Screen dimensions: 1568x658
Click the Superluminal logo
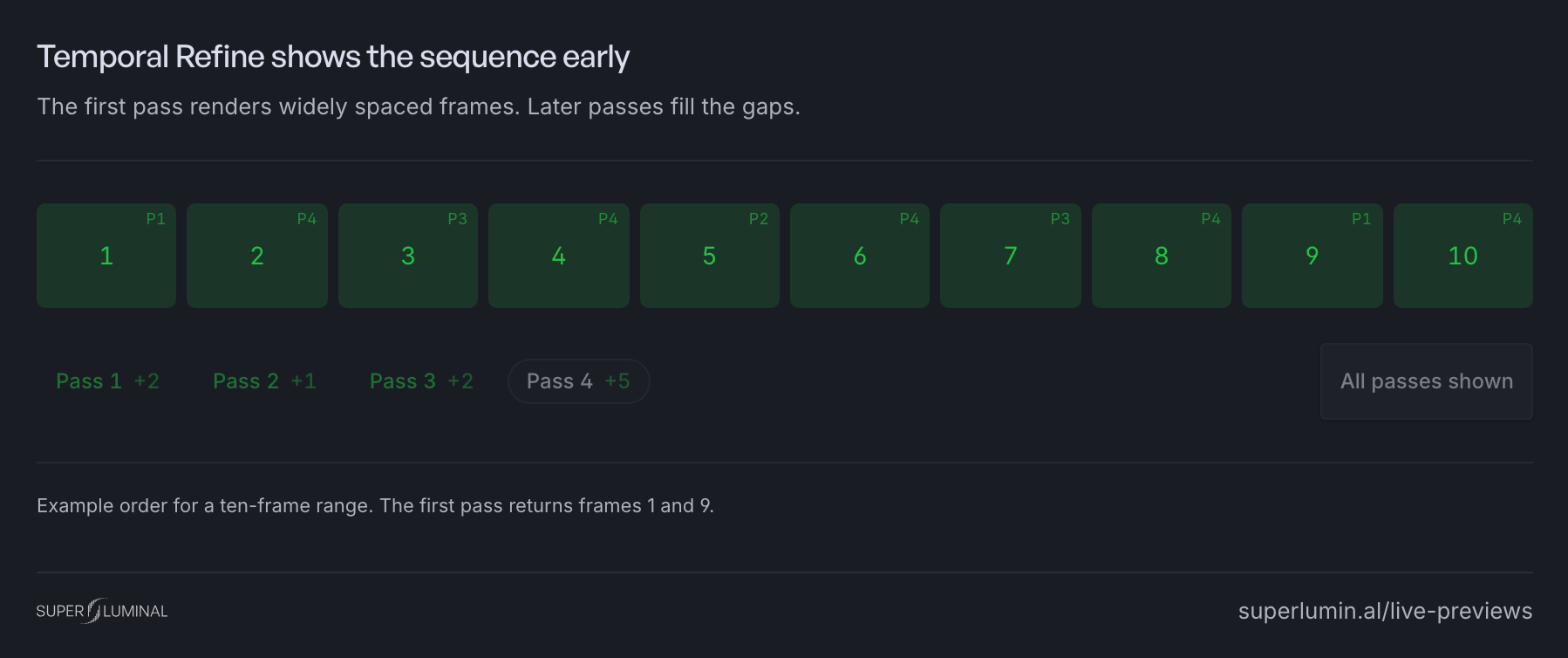coord(102,611)
